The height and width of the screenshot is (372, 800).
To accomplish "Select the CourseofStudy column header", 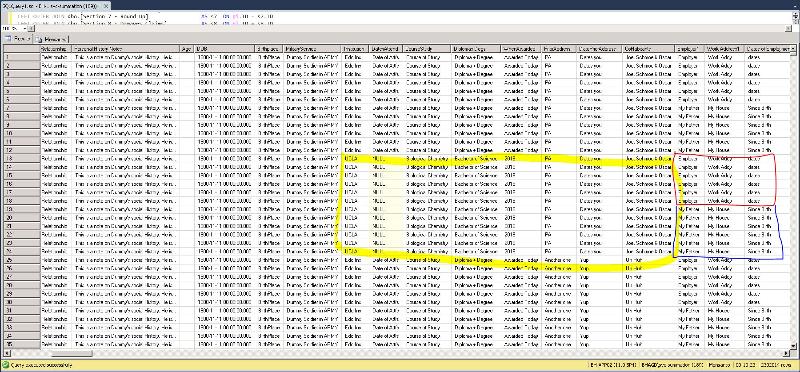I will (427, 48).
